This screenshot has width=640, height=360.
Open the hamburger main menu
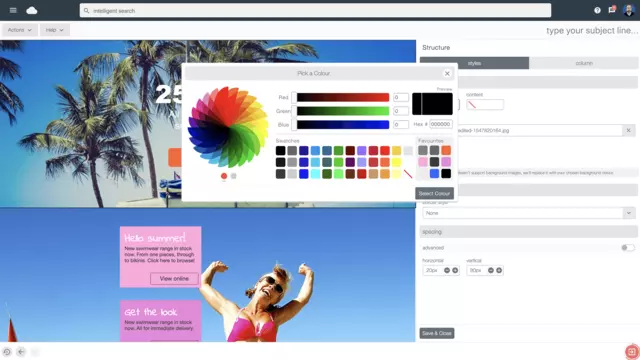pos(13,10)
